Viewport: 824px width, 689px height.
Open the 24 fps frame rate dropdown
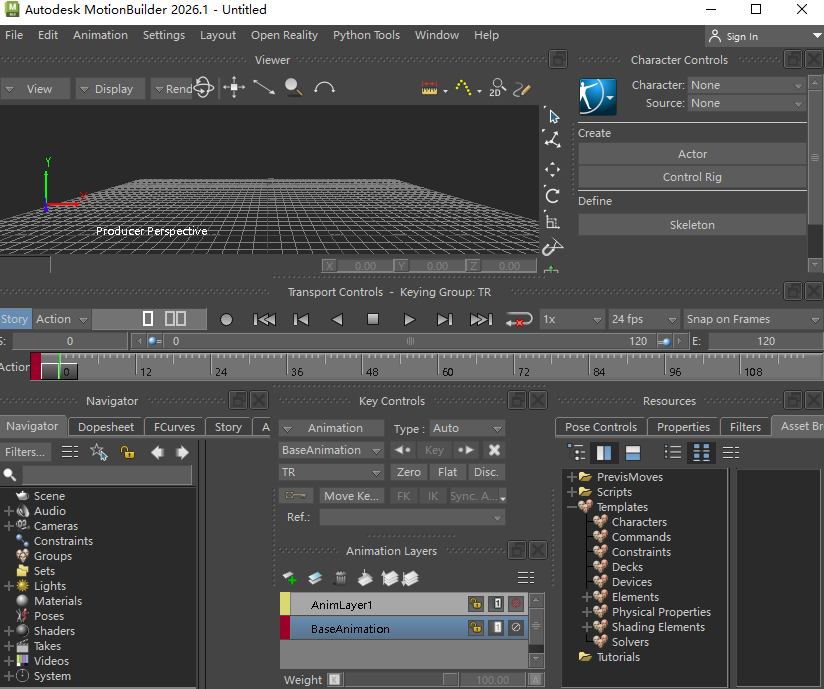point(643,319)
